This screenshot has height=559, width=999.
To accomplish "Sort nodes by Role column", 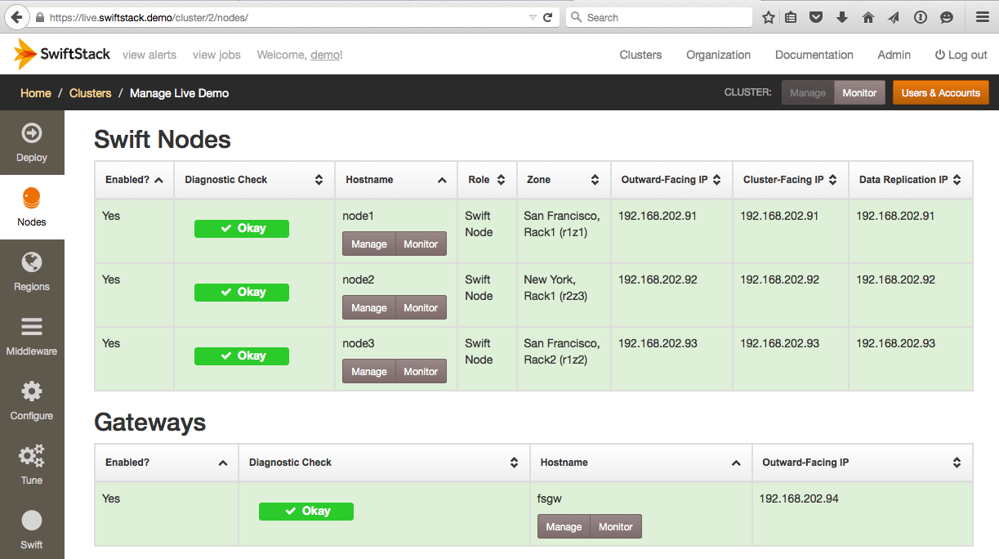I will (487, 180).
